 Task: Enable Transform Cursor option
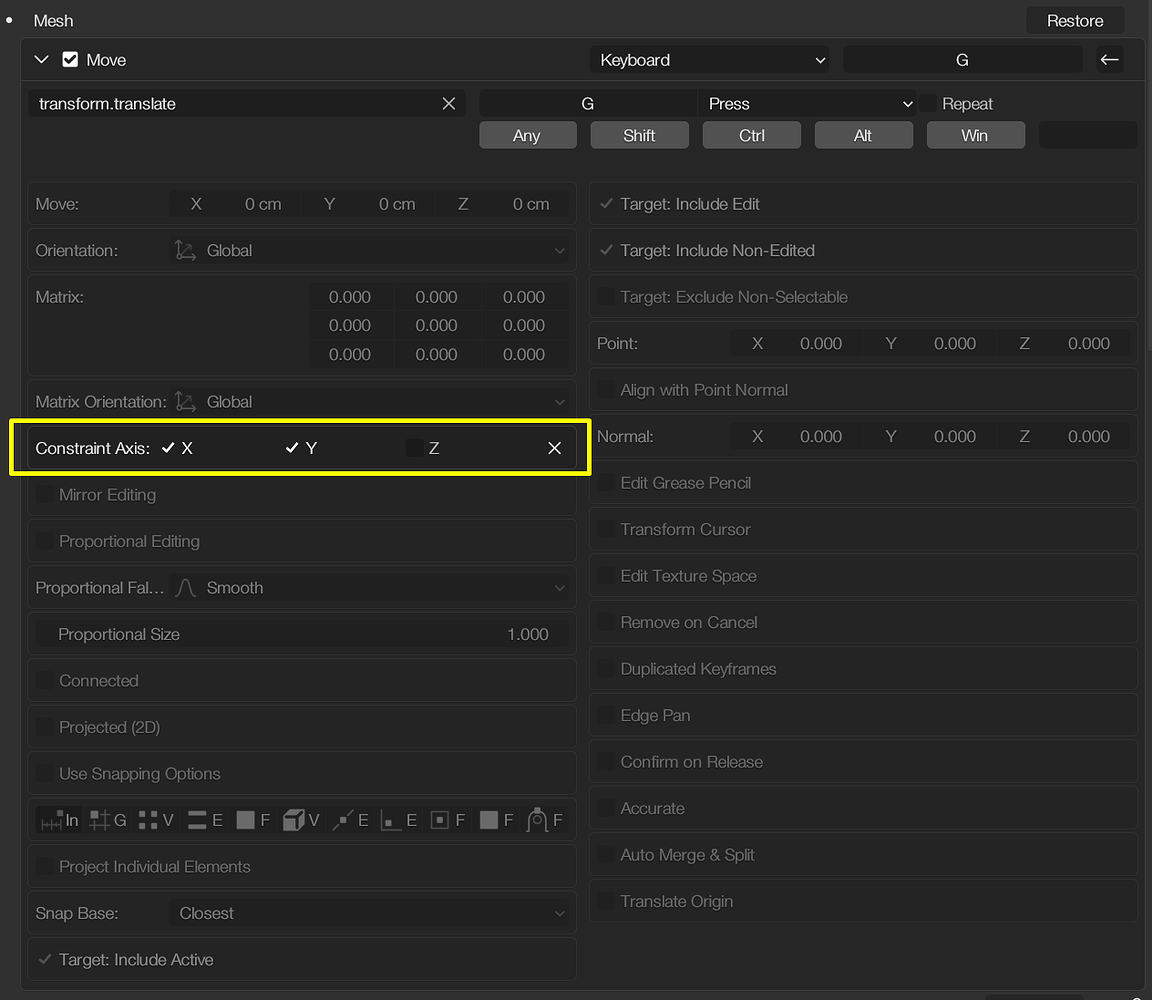pyautogui.click(x=606, y=529)
